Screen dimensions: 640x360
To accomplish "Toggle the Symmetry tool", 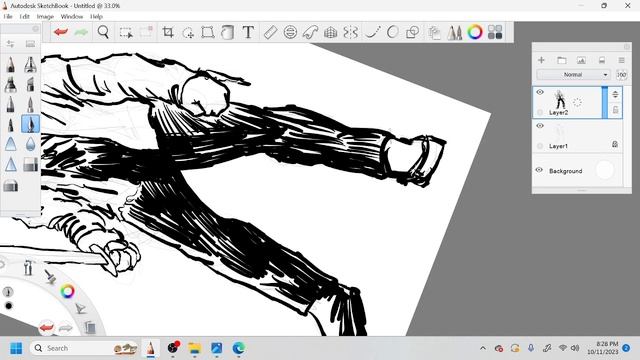I will 350,32.
